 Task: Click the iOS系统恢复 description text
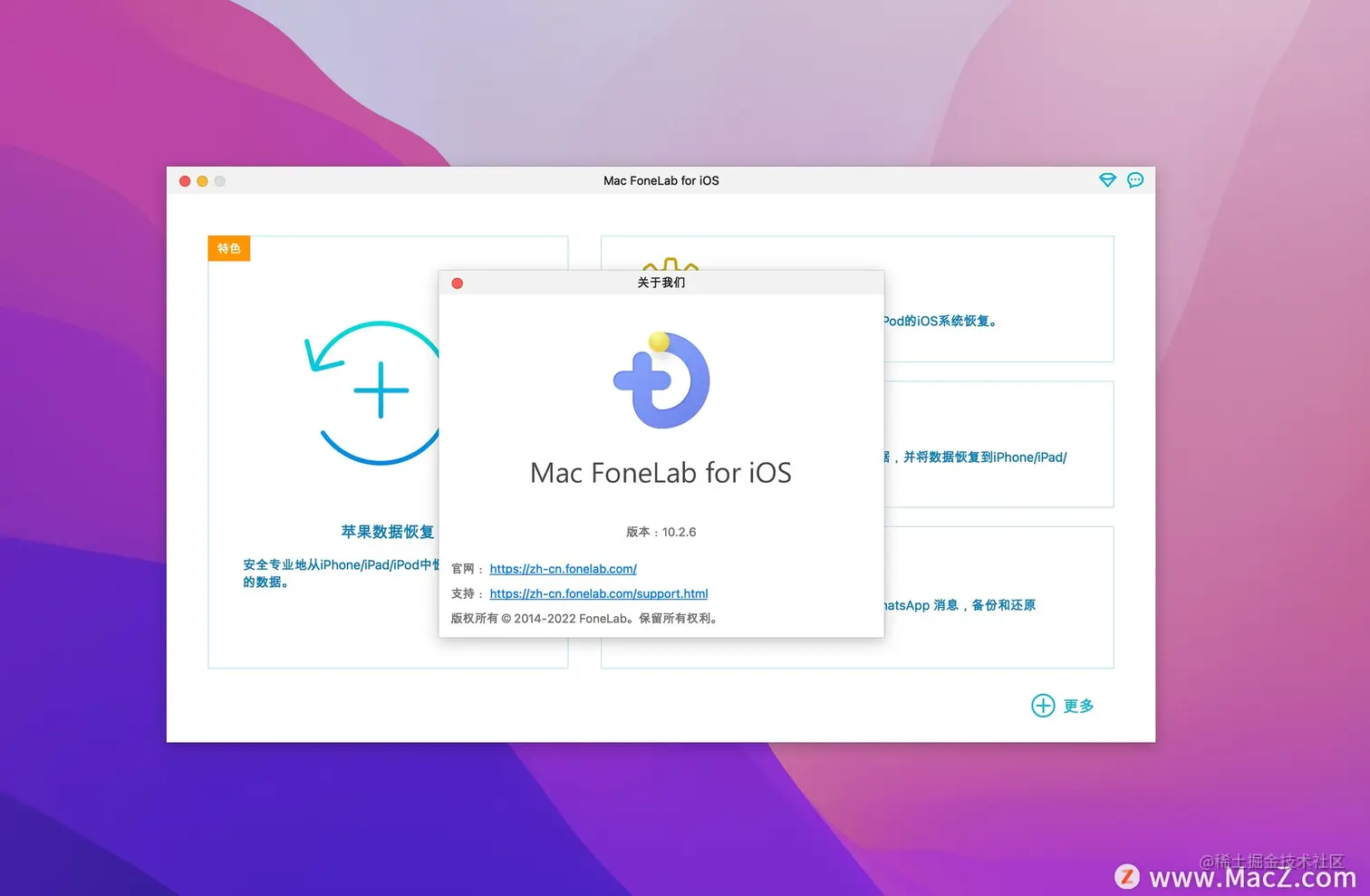click(941, 321)
